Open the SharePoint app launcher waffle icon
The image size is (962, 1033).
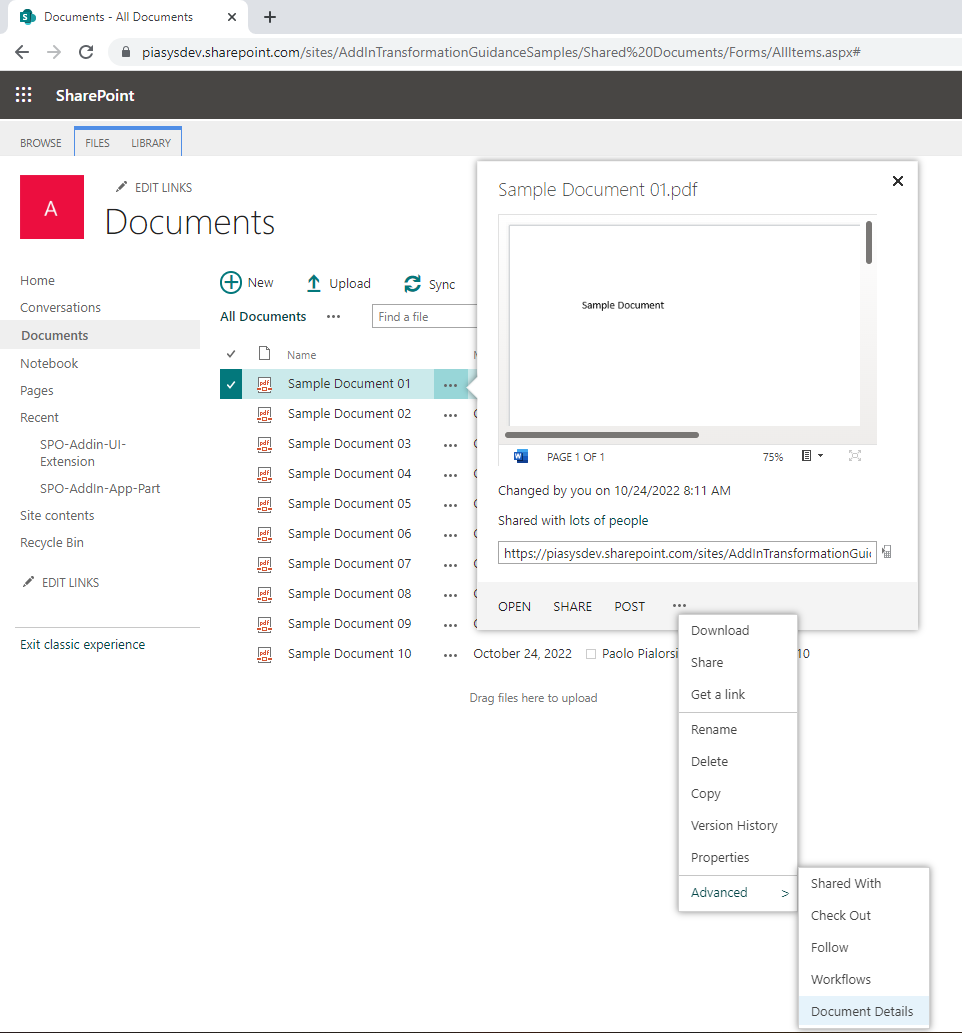click(x=23, y=95)
